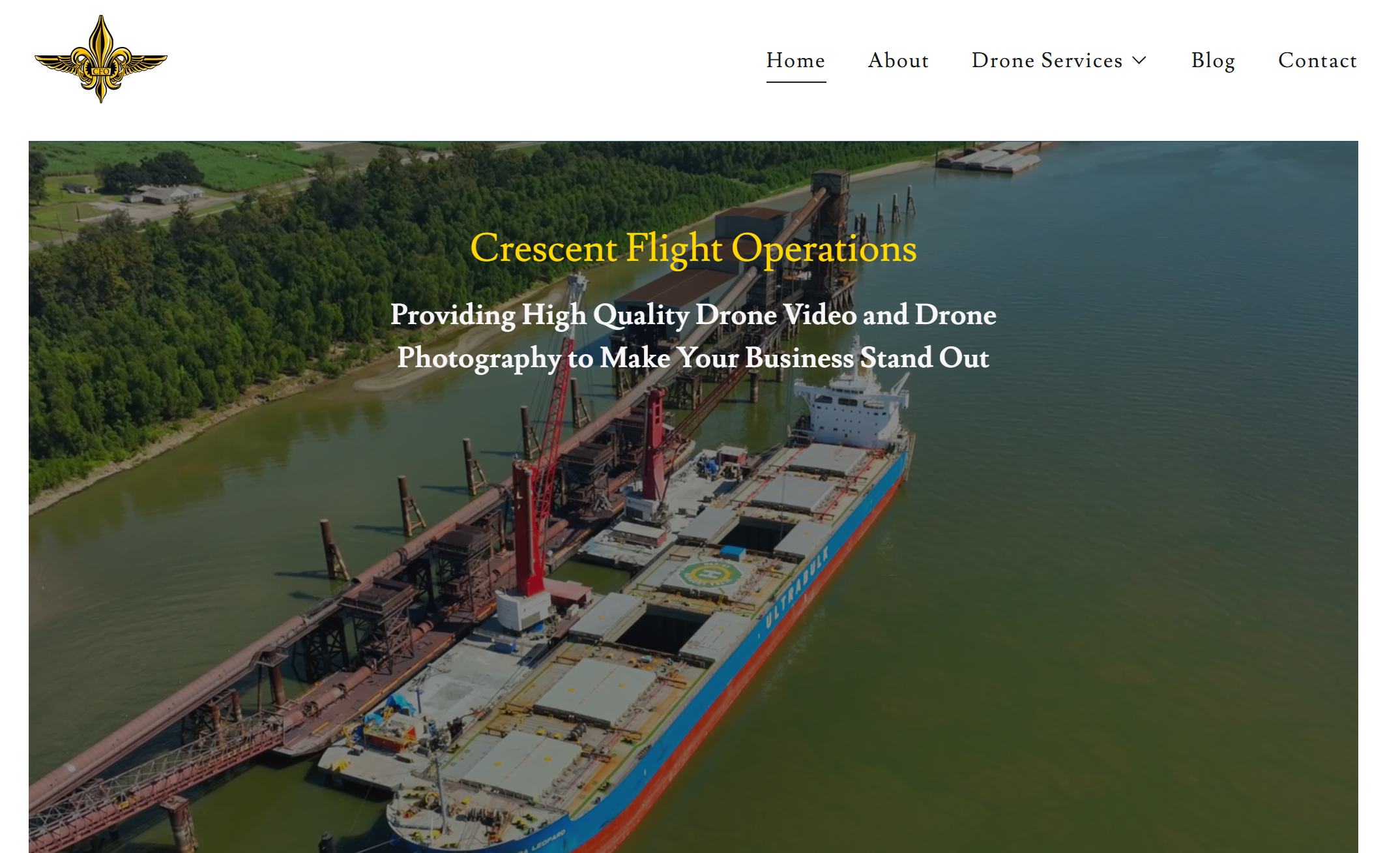Screen dimensions: 1400x853
Task: Open the Home navigation link
Action: coord(796,60)
